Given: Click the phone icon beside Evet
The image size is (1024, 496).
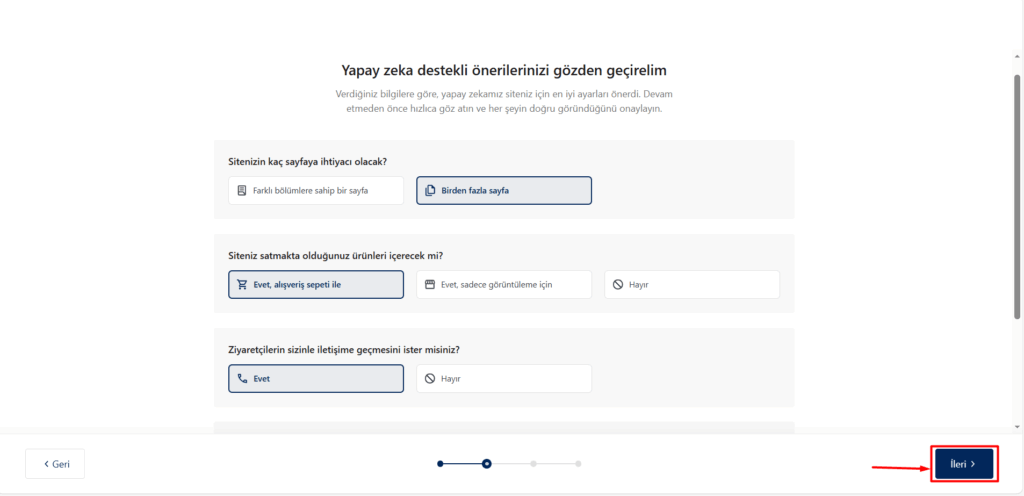Looking at the screenshot, I should [242, 379].
